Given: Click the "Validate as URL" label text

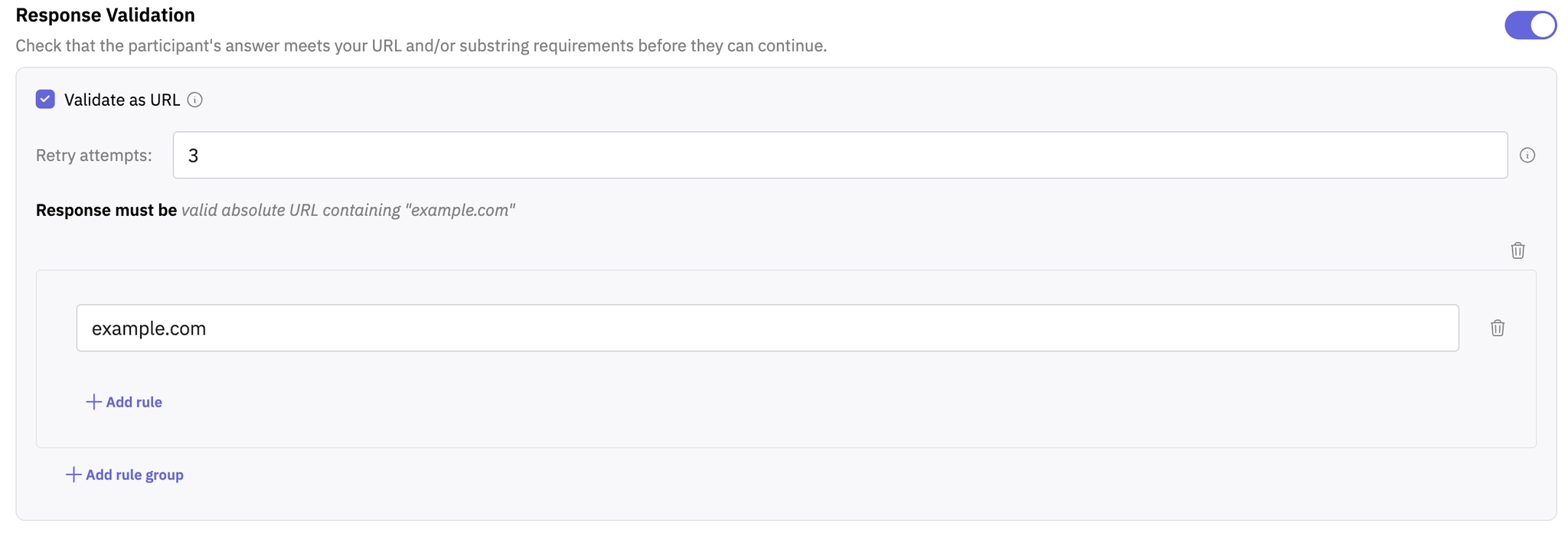Looking at the screenshot, I should (x=122, y=100).
